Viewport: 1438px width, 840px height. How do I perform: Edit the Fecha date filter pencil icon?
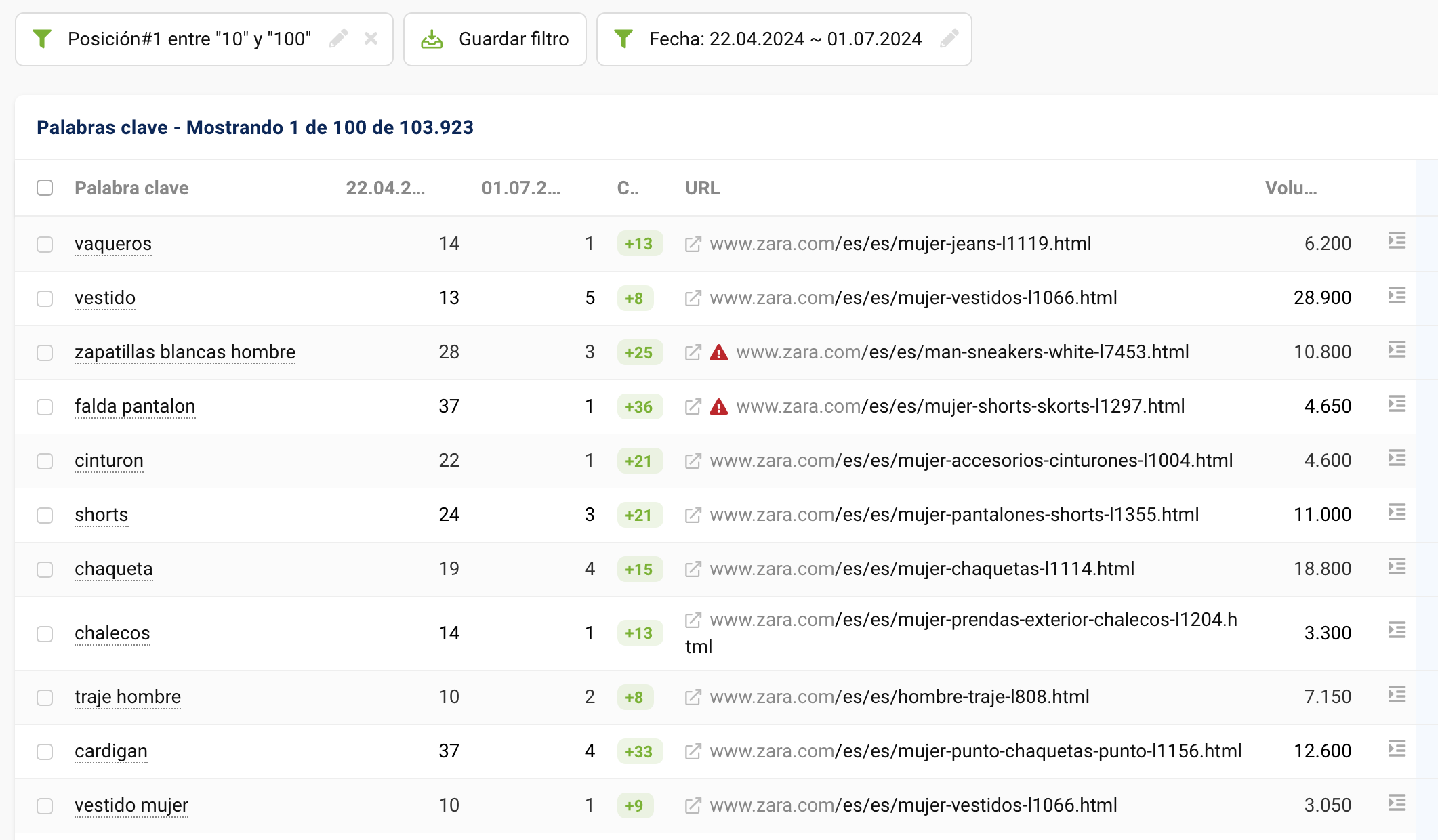[x=949, y=39]
